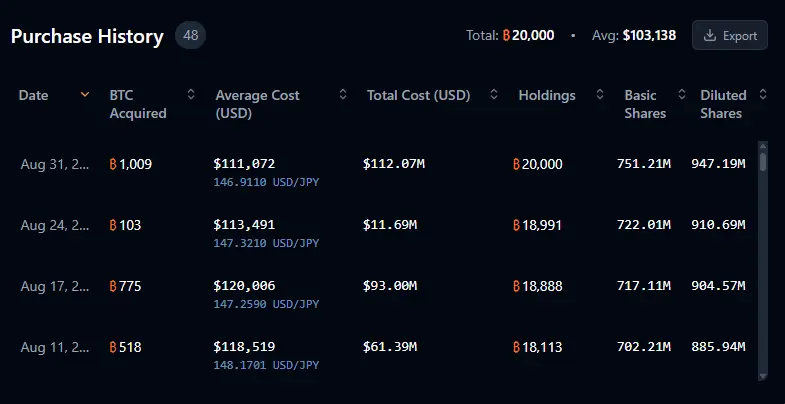This screenshot has height=404, width=785.
Task: Click the scrollbar down arrow
Action: pyautogui.click(x=762, y=376)
